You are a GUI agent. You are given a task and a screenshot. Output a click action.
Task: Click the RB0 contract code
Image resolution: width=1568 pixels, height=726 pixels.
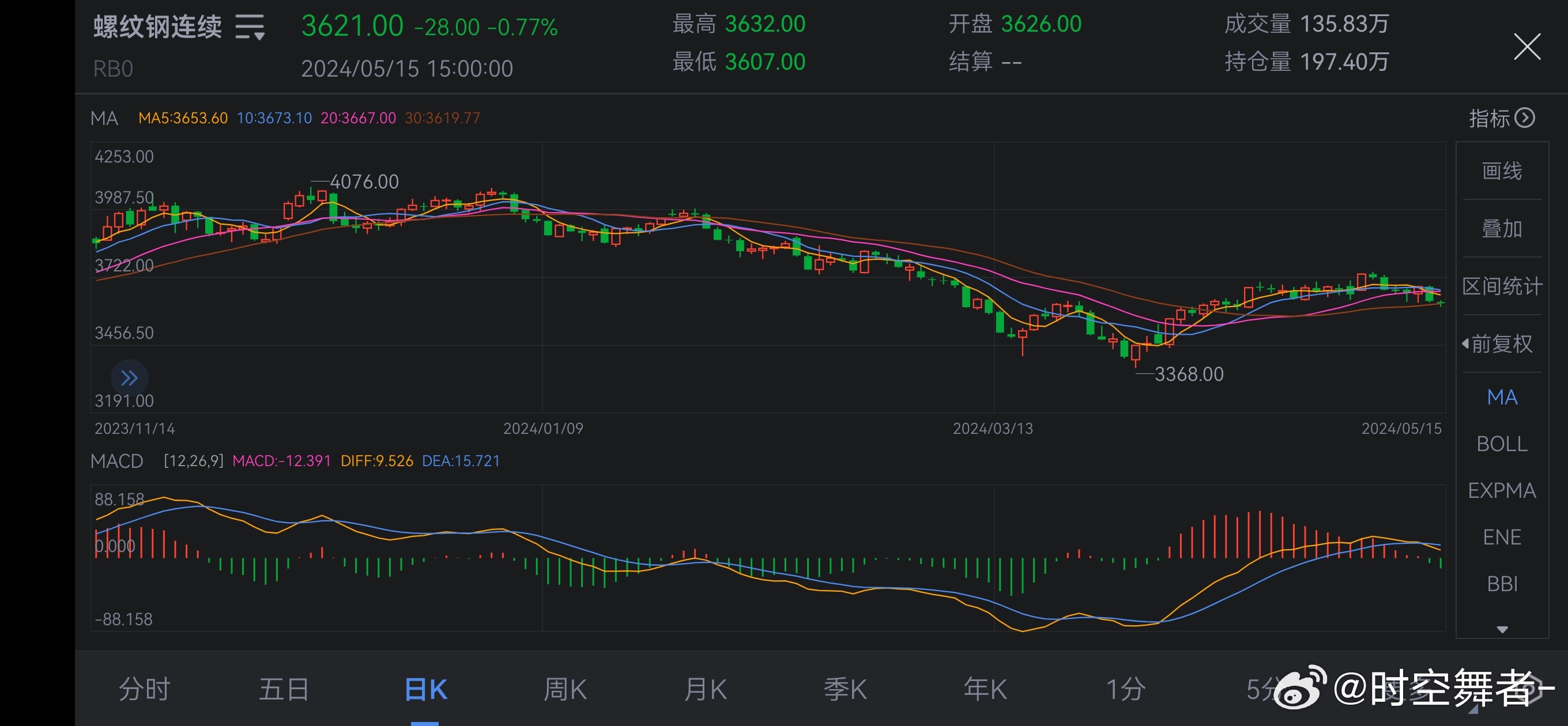(x=112, y=69)
